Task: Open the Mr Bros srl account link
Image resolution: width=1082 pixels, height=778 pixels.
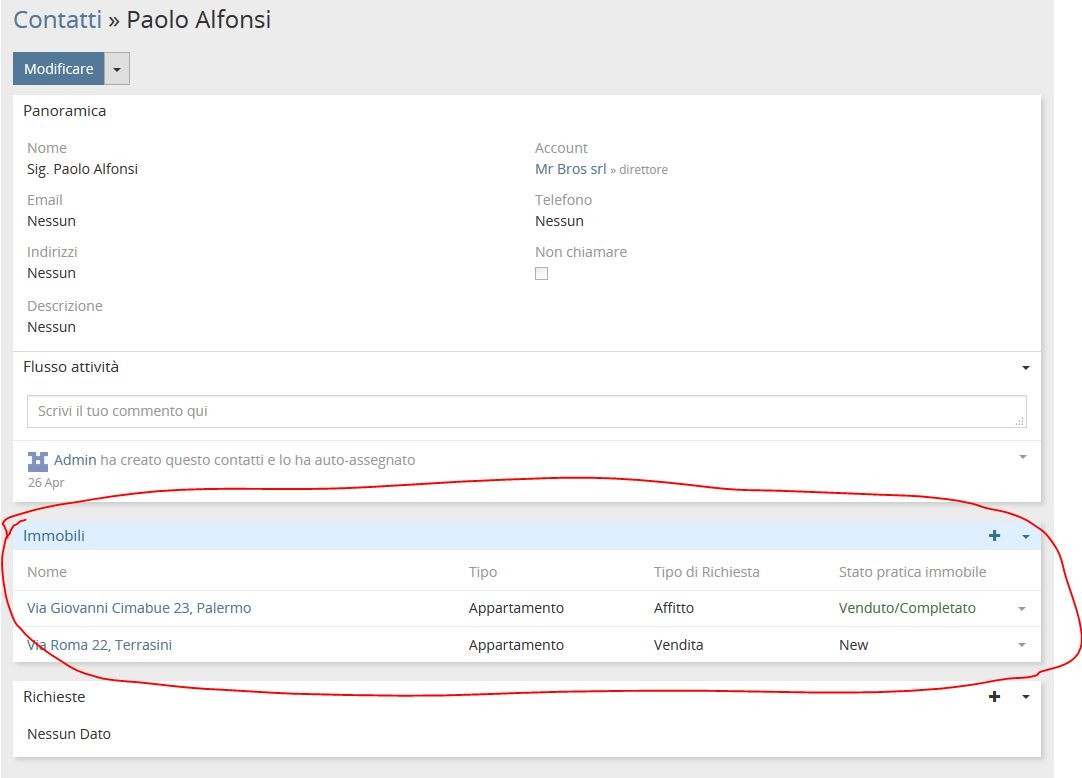Action: point(570,169)
